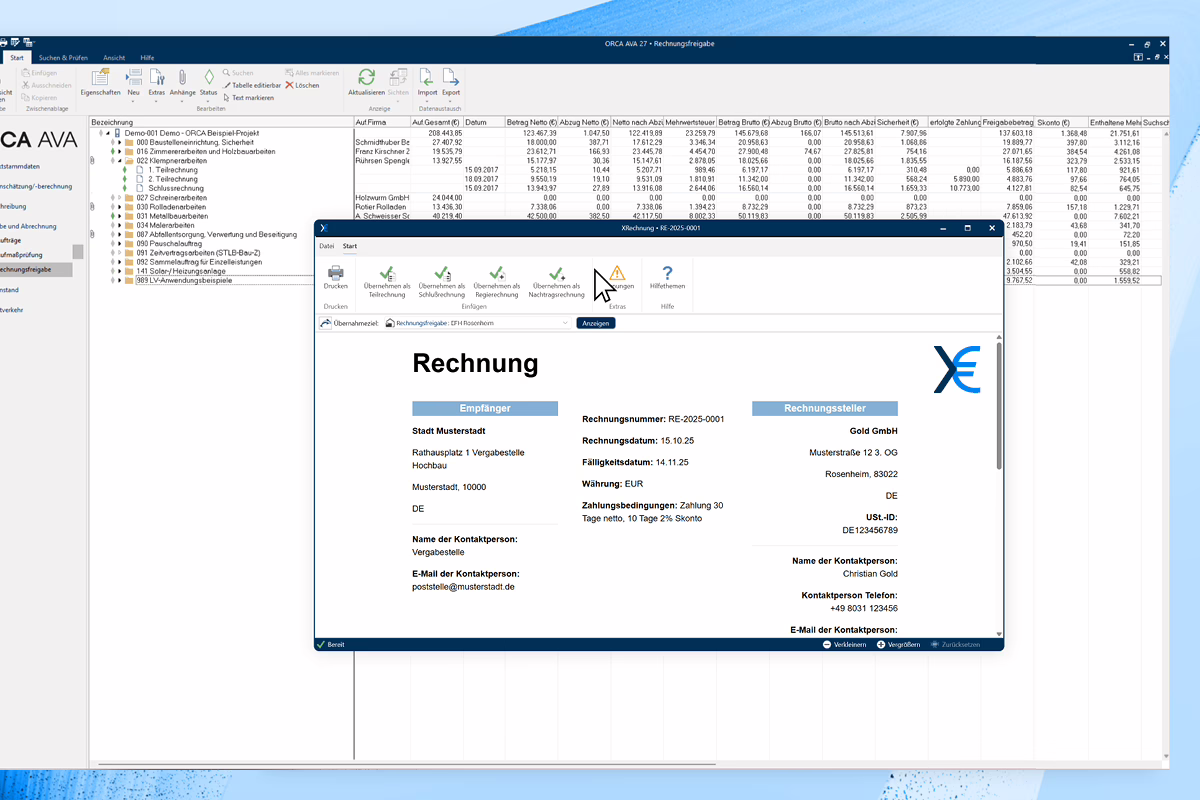The image size is (1200, 800).
Task: Click the Drucken printer icon
Action: pos(336,273)
